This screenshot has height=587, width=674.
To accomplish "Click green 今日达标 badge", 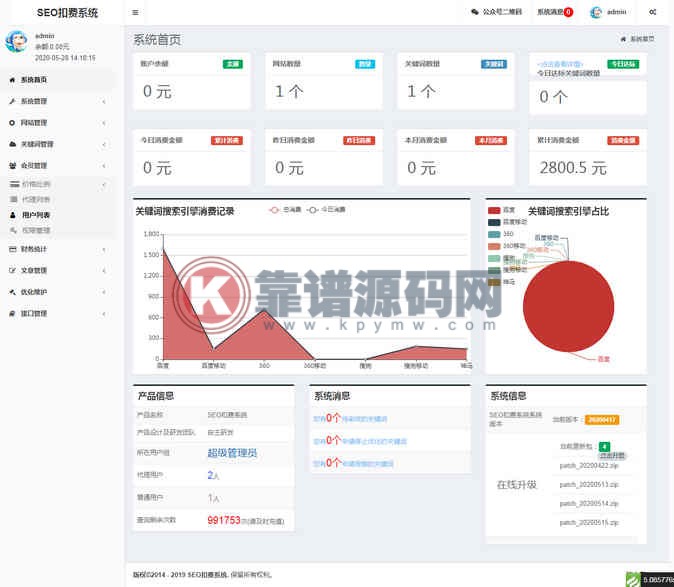I will [x=623, y=64].
